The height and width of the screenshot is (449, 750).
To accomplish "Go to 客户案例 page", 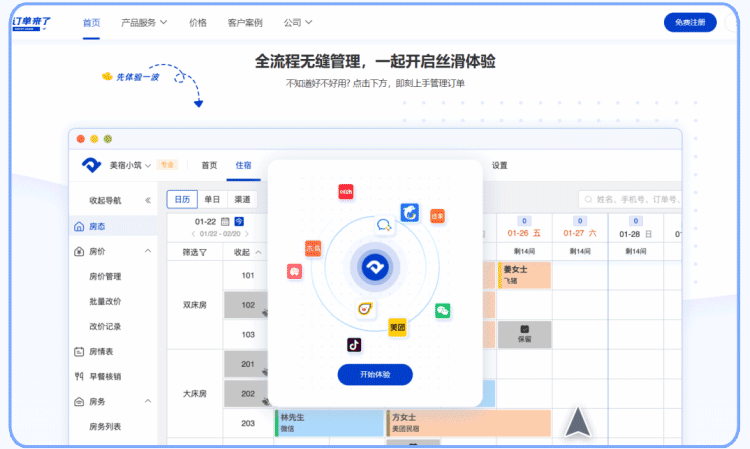I will coord(245,22).
